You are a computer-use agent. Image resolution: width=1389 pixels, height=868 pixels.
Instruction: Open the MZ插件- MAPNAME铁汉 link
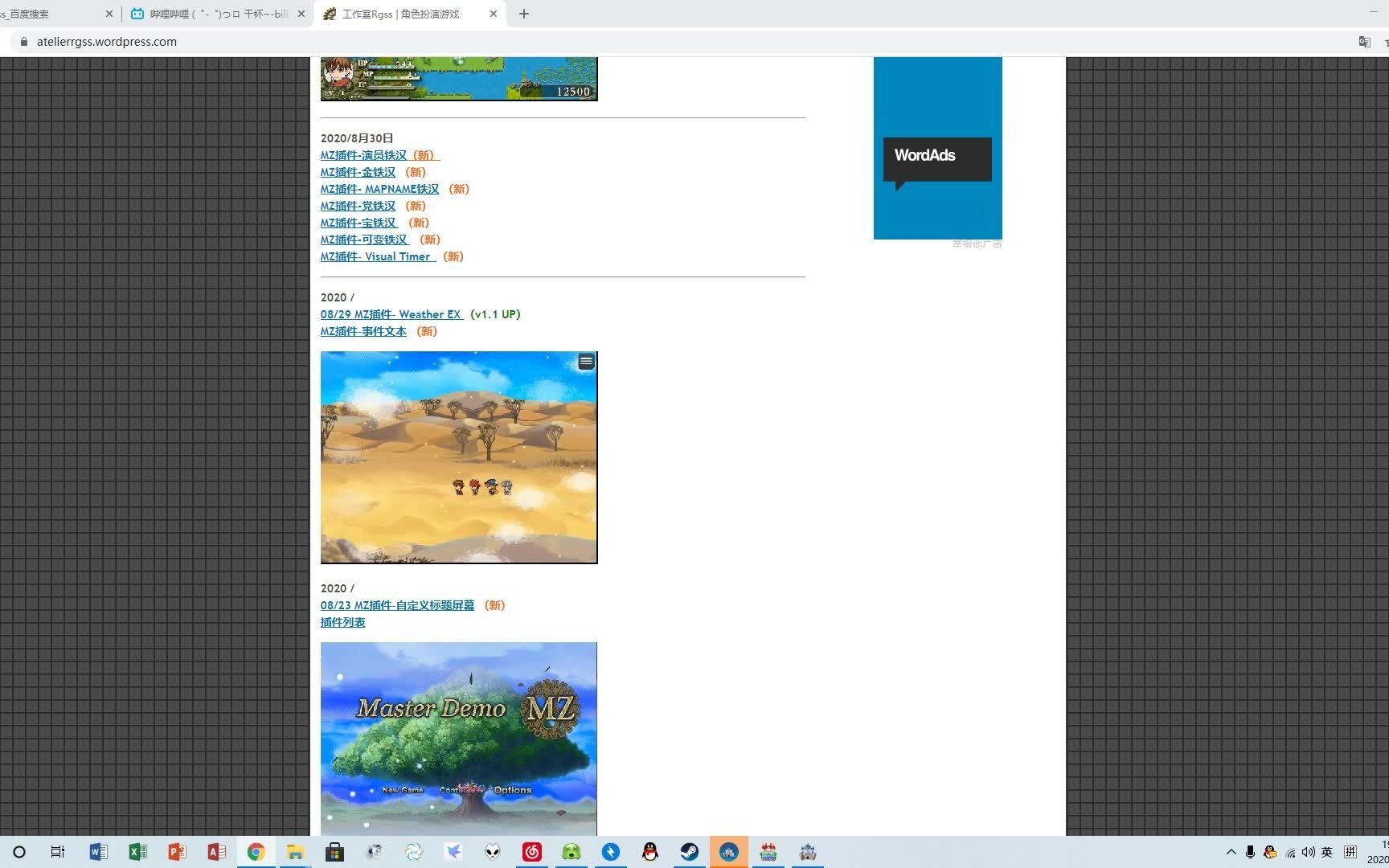[380, 189]
